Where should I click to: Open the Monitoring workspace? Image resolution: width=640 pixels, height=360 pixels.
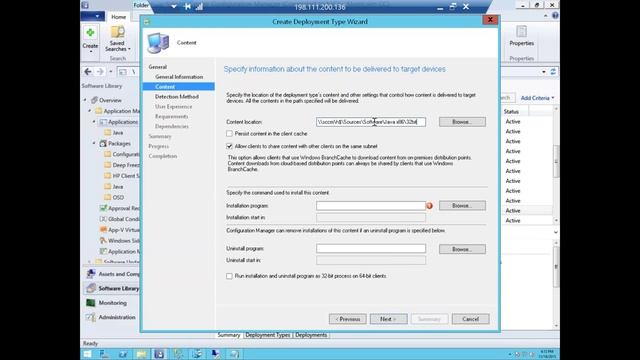[x=112, y=303]
